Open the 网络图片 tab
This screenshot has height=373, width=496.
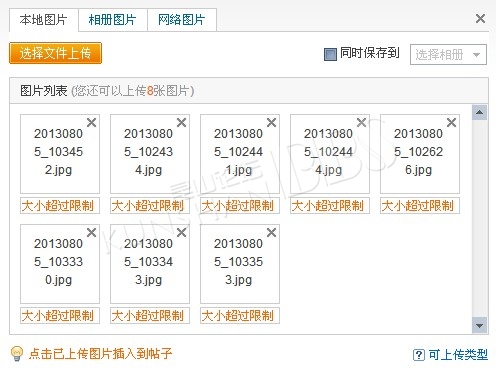(182, 20)
